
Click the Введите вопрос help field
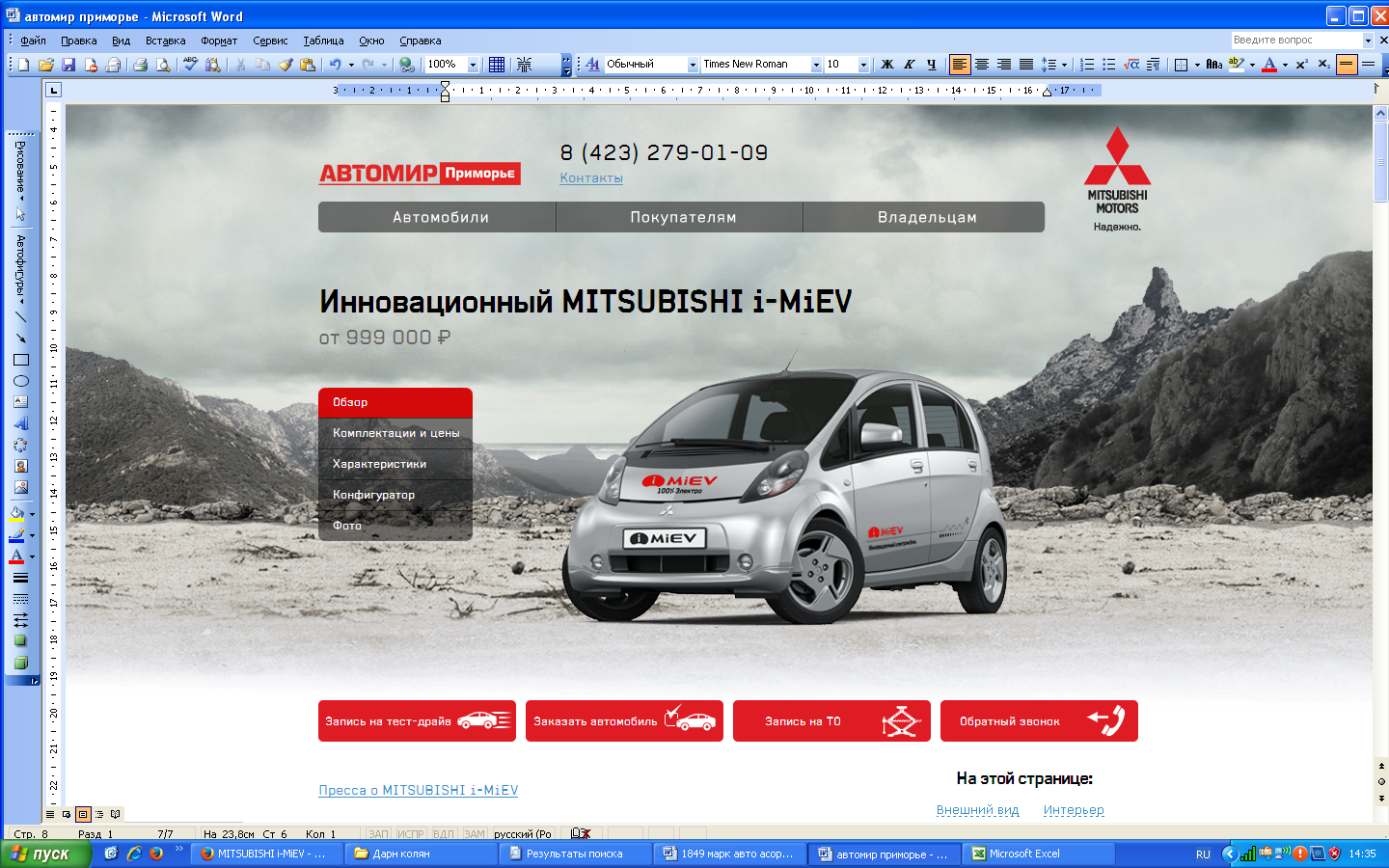tap(1296, 40)
